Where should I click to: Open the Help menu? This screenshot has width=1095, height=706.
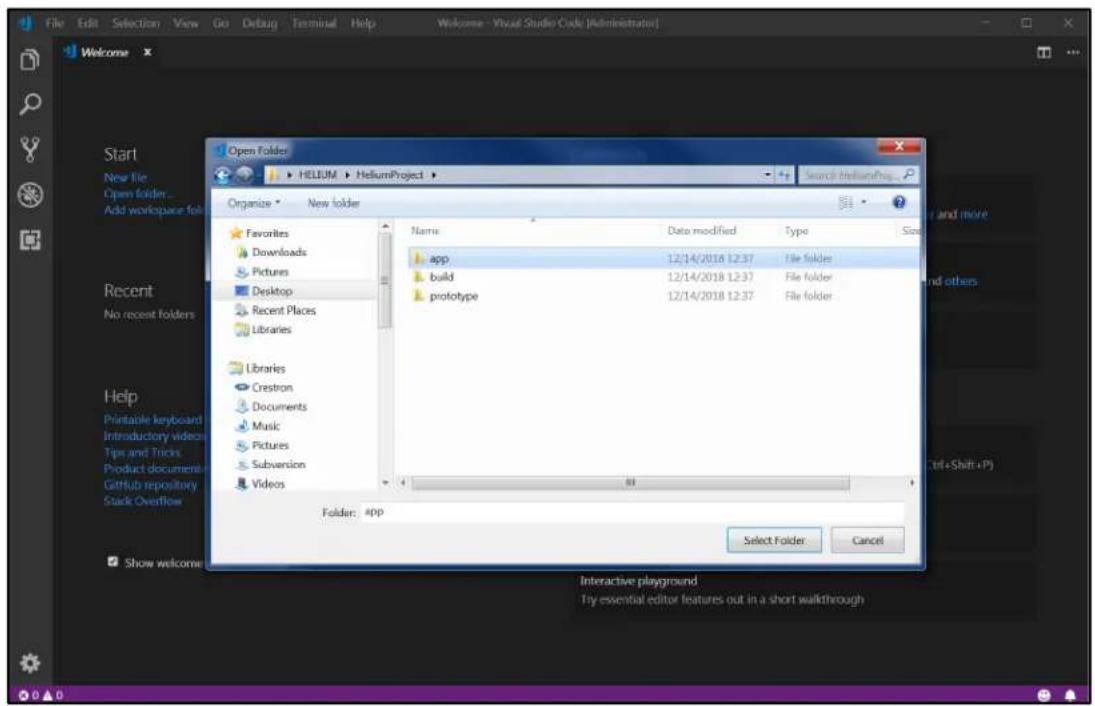click(x=362, y=23)
